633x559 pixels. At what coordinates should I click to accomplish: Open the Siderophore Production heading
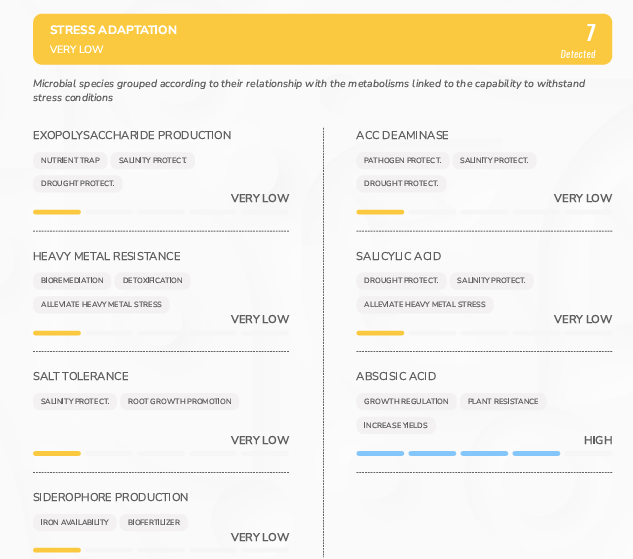(x=110, y=497)
